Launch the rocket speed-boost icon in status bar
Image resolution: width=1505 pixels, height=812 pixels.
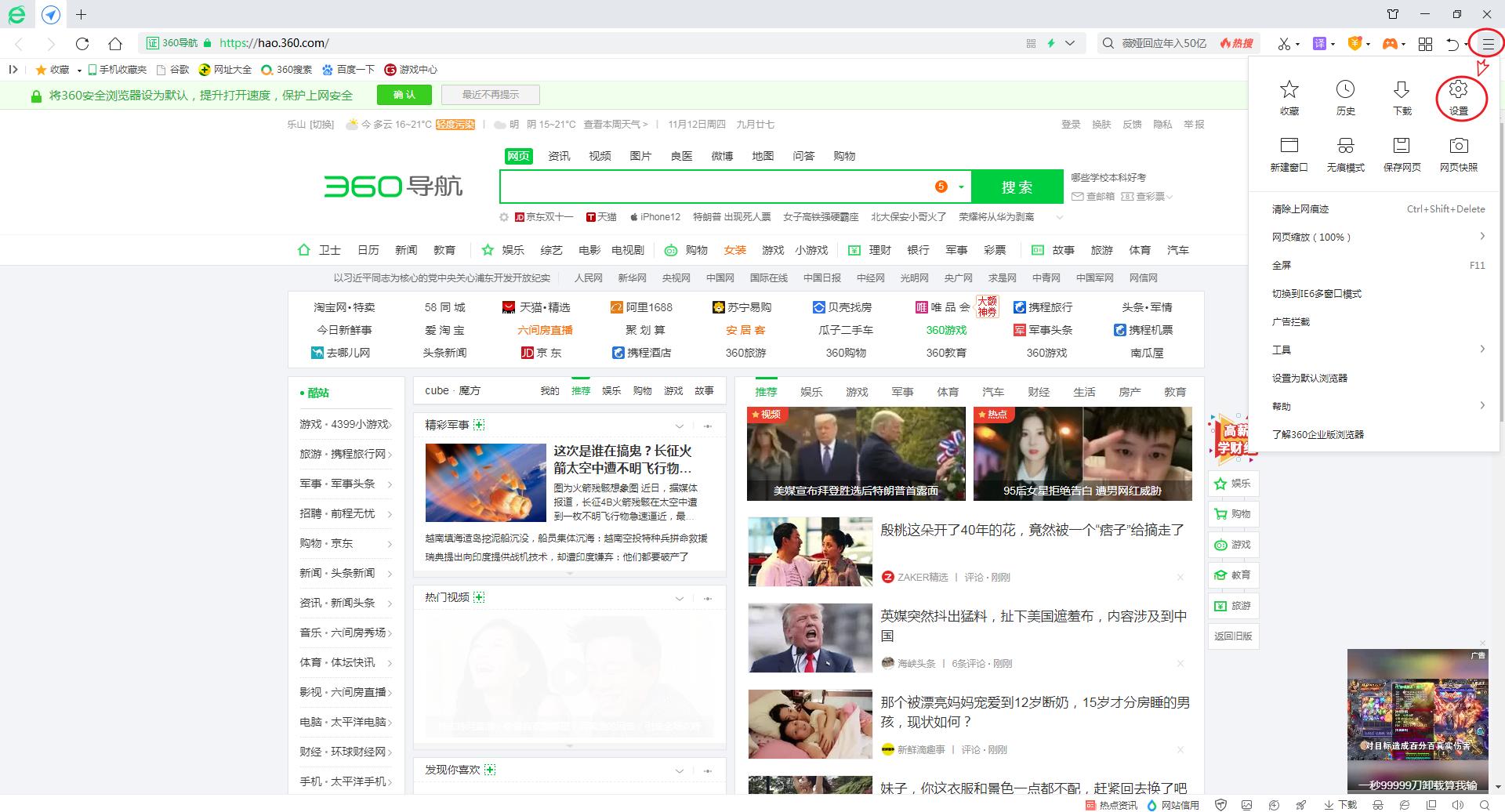coord(1302,804)
